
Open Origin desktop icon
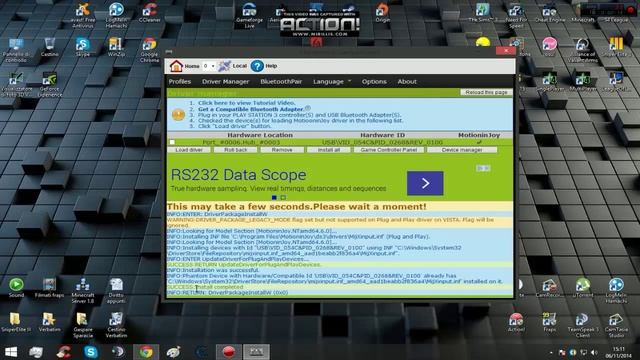pyautogui.click(x=382, y=13)
